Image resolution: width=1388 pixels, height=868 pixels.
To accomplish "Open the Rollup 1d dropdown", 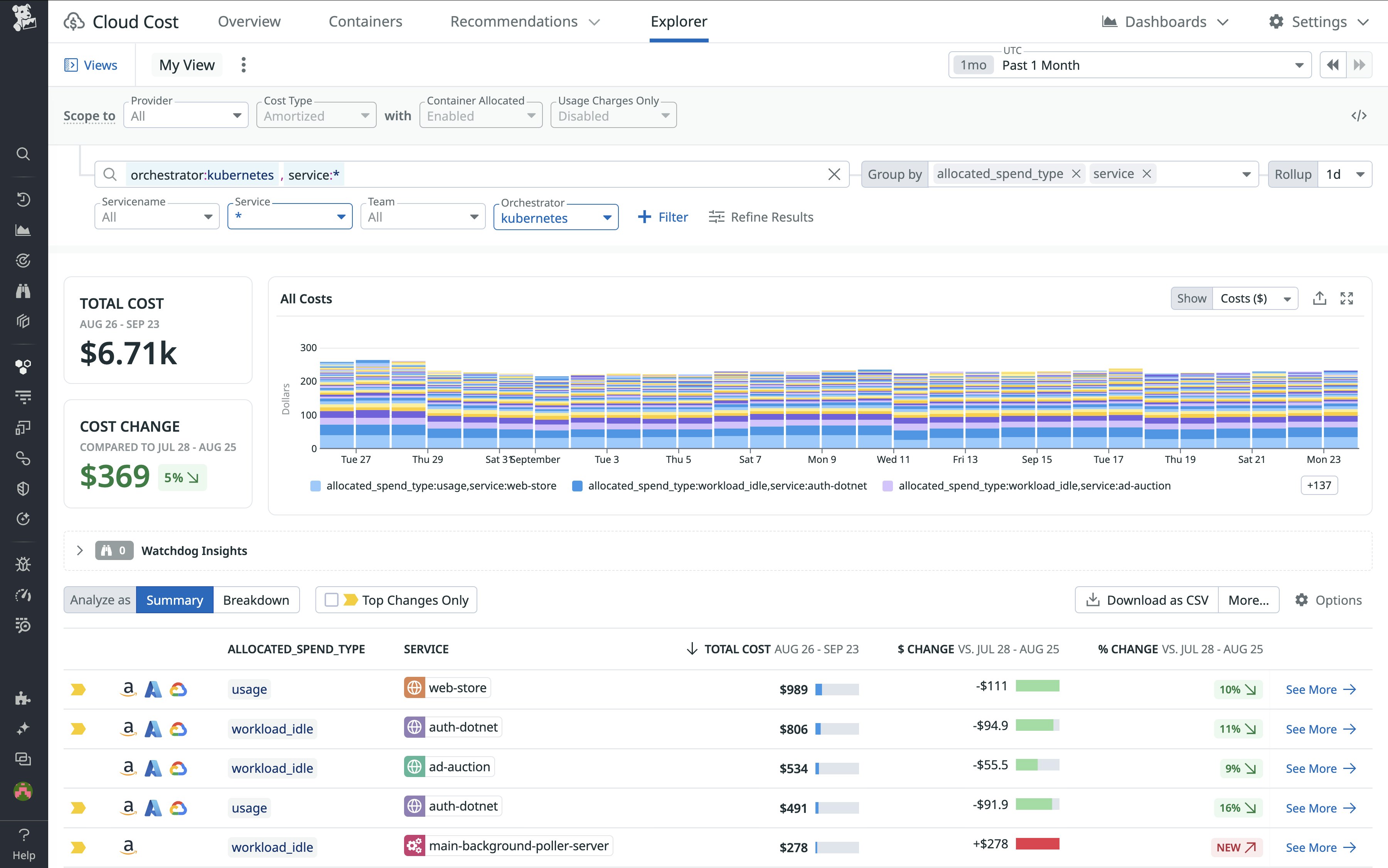I will point(1344,175).
